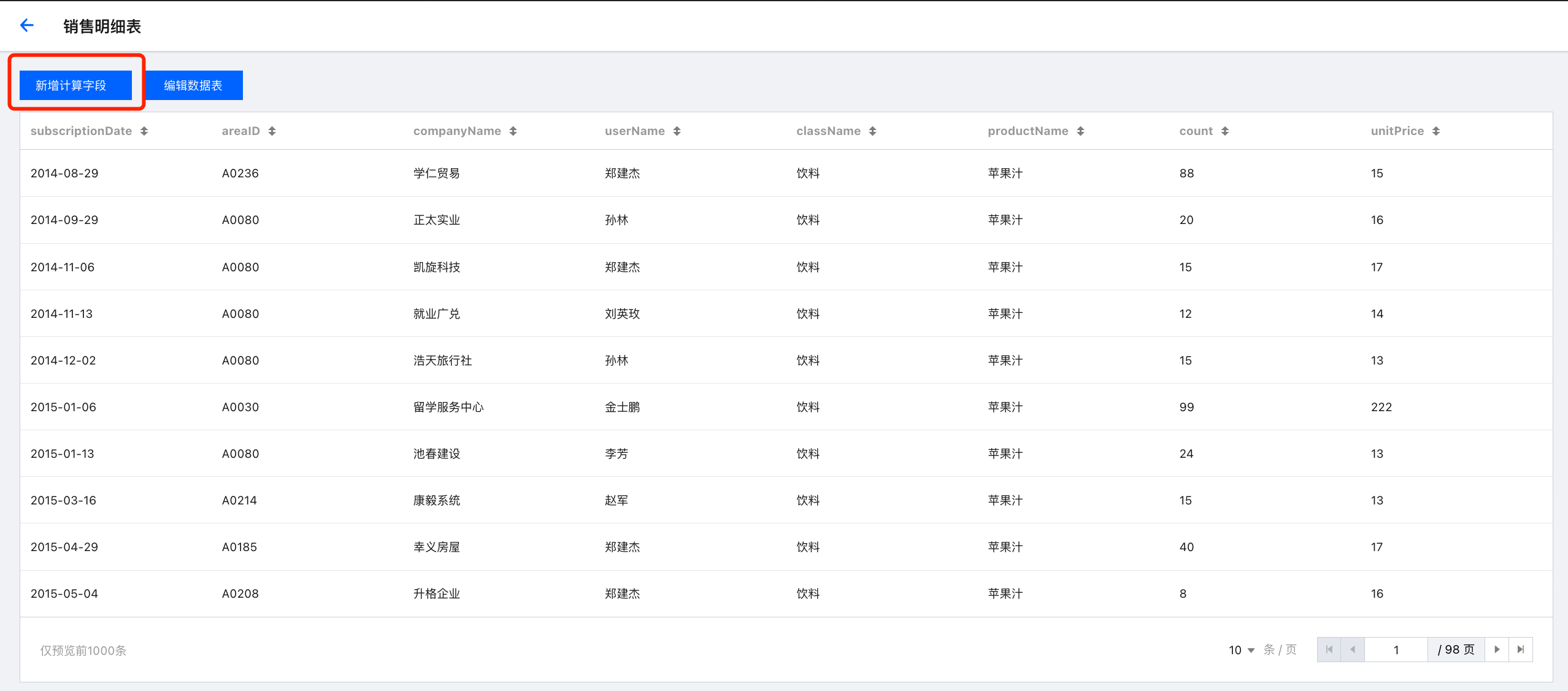Go to the next page arrow

click(1497, 649)
